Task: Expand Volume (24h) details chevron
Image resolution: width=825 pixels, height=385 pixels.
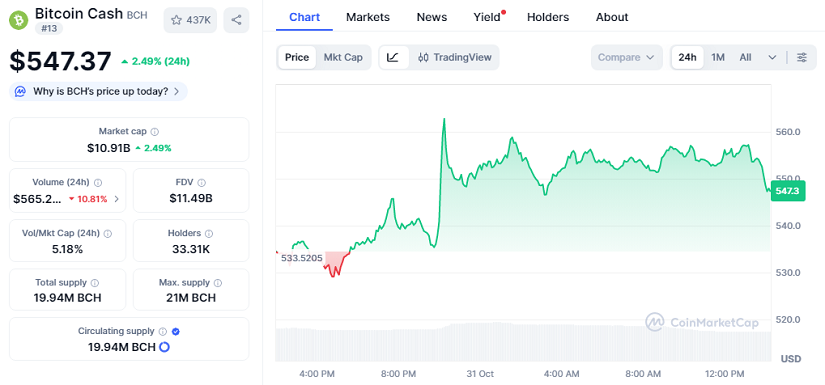Action: coord(117,199)
